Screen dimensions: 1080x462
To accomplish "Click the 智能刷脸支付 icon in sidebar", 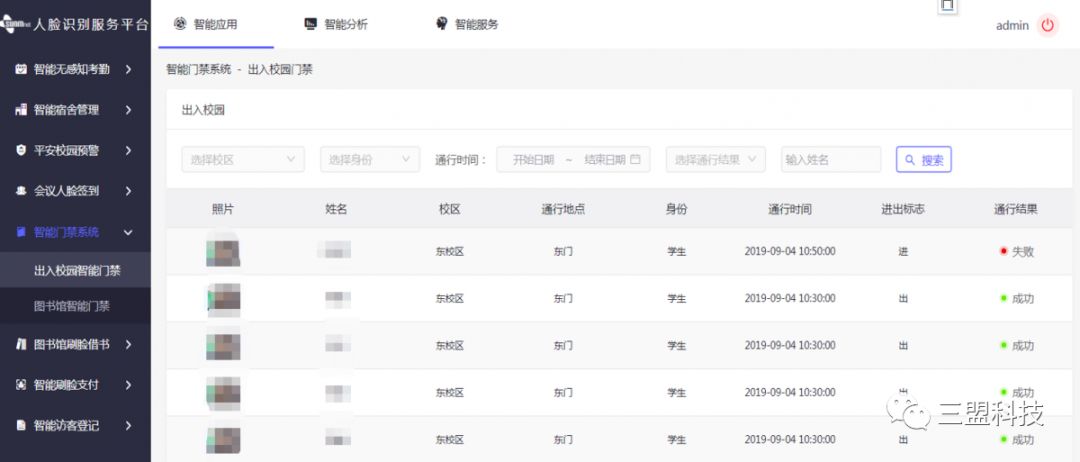I will point(21,385).
